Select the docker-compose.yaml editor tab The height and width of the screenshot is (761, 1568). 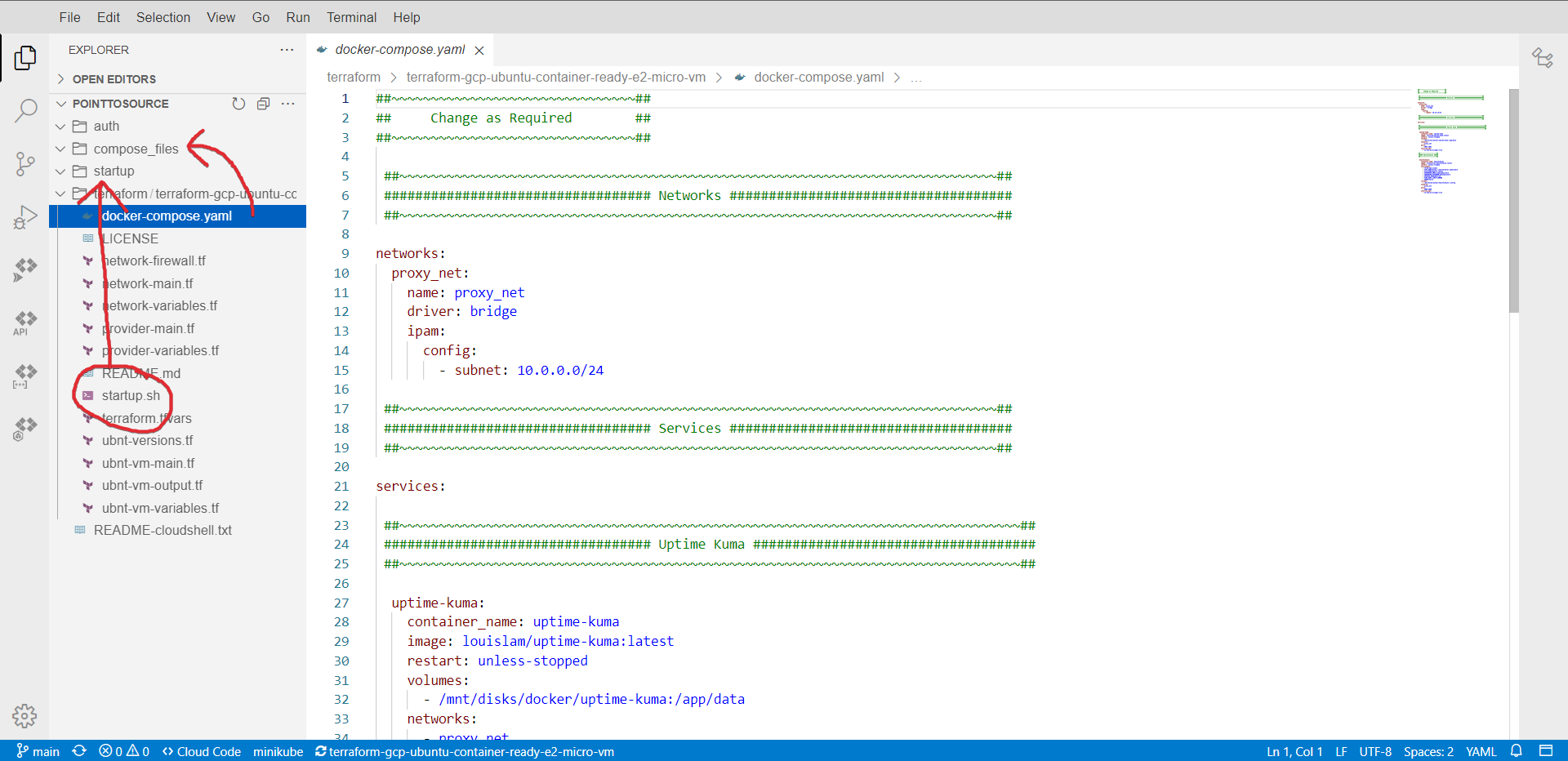pos(400,50)
